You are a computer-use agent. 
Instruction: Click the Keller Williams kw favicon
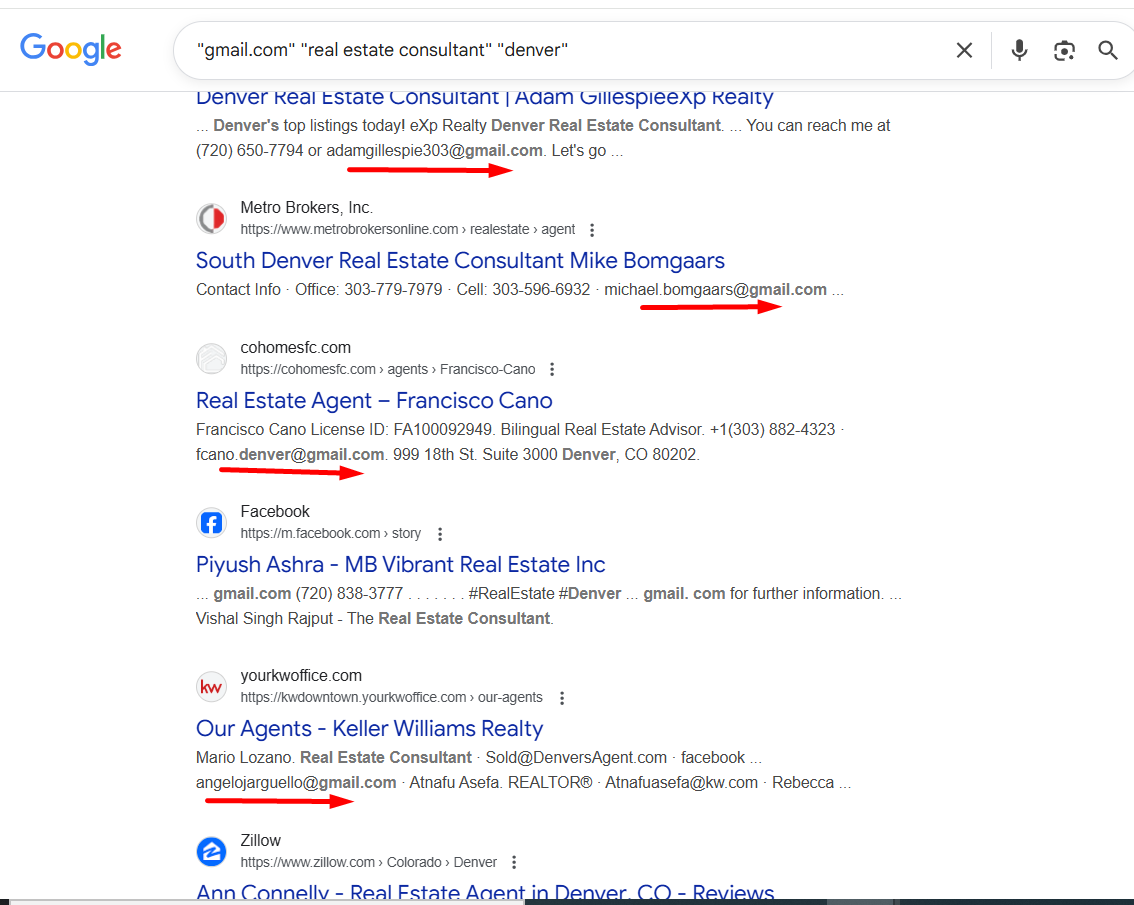coord(211,686)
